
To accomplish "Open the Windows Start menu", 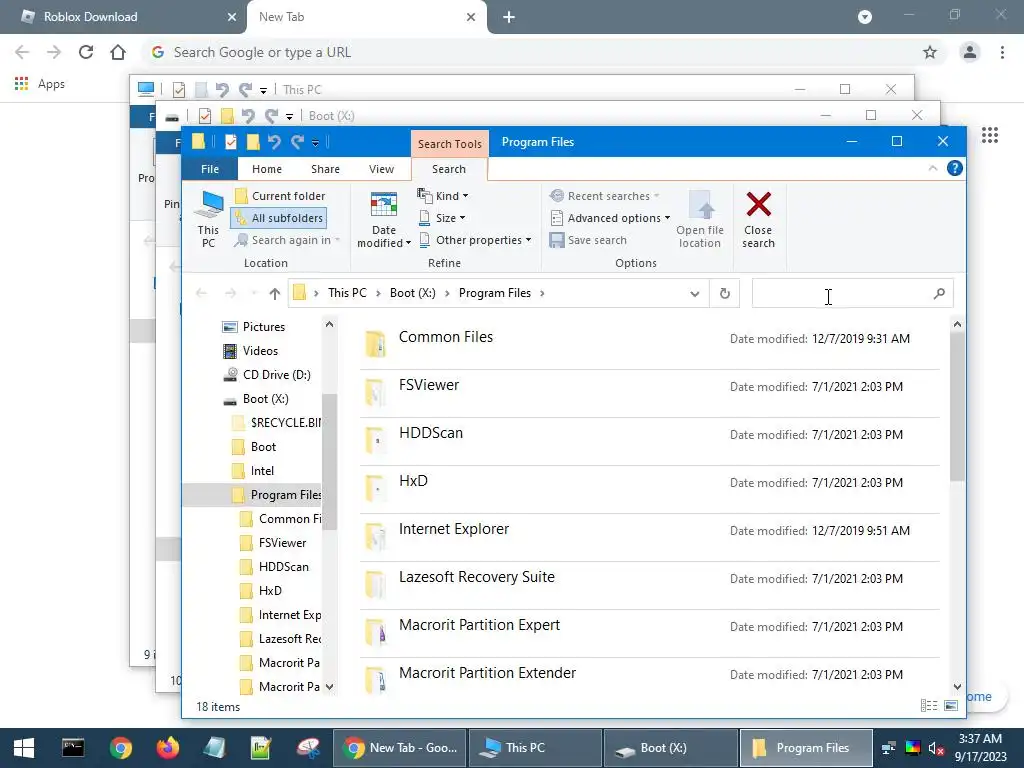I will click(x=24, y=748).
